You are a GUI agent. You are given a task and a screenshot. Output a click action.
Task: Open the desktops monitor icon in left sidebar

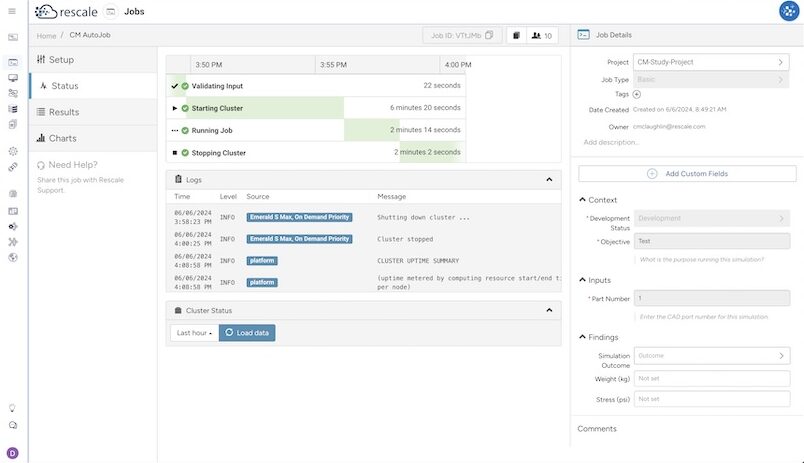point(13,78)
